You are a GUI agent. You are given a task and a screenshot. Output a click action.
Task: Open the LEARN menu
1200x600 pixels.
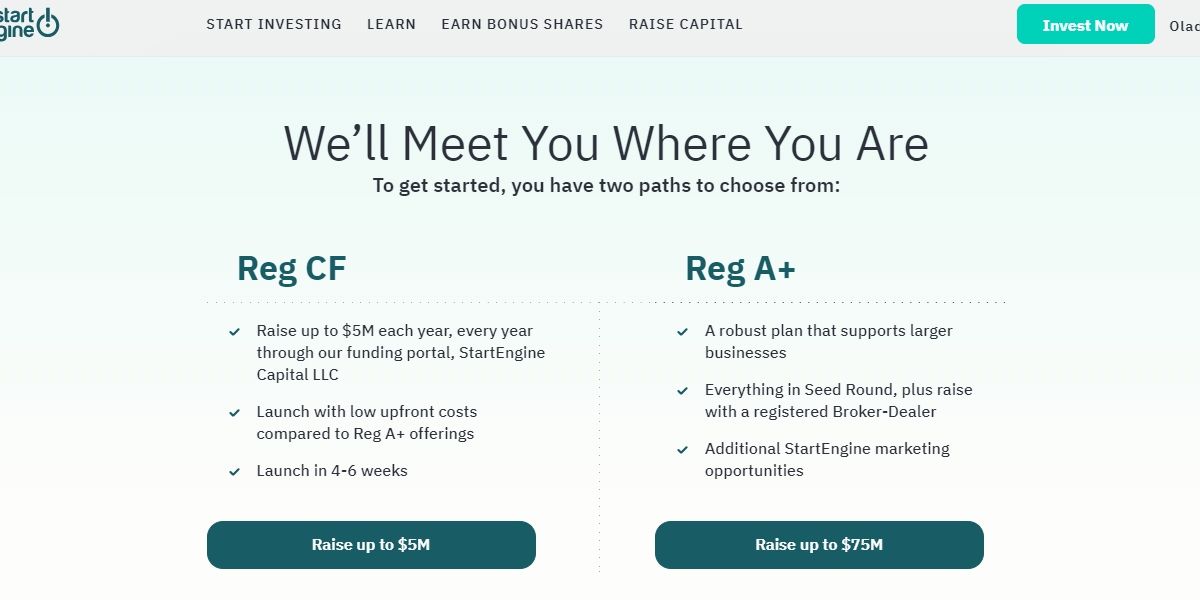[x=391, y=24]
